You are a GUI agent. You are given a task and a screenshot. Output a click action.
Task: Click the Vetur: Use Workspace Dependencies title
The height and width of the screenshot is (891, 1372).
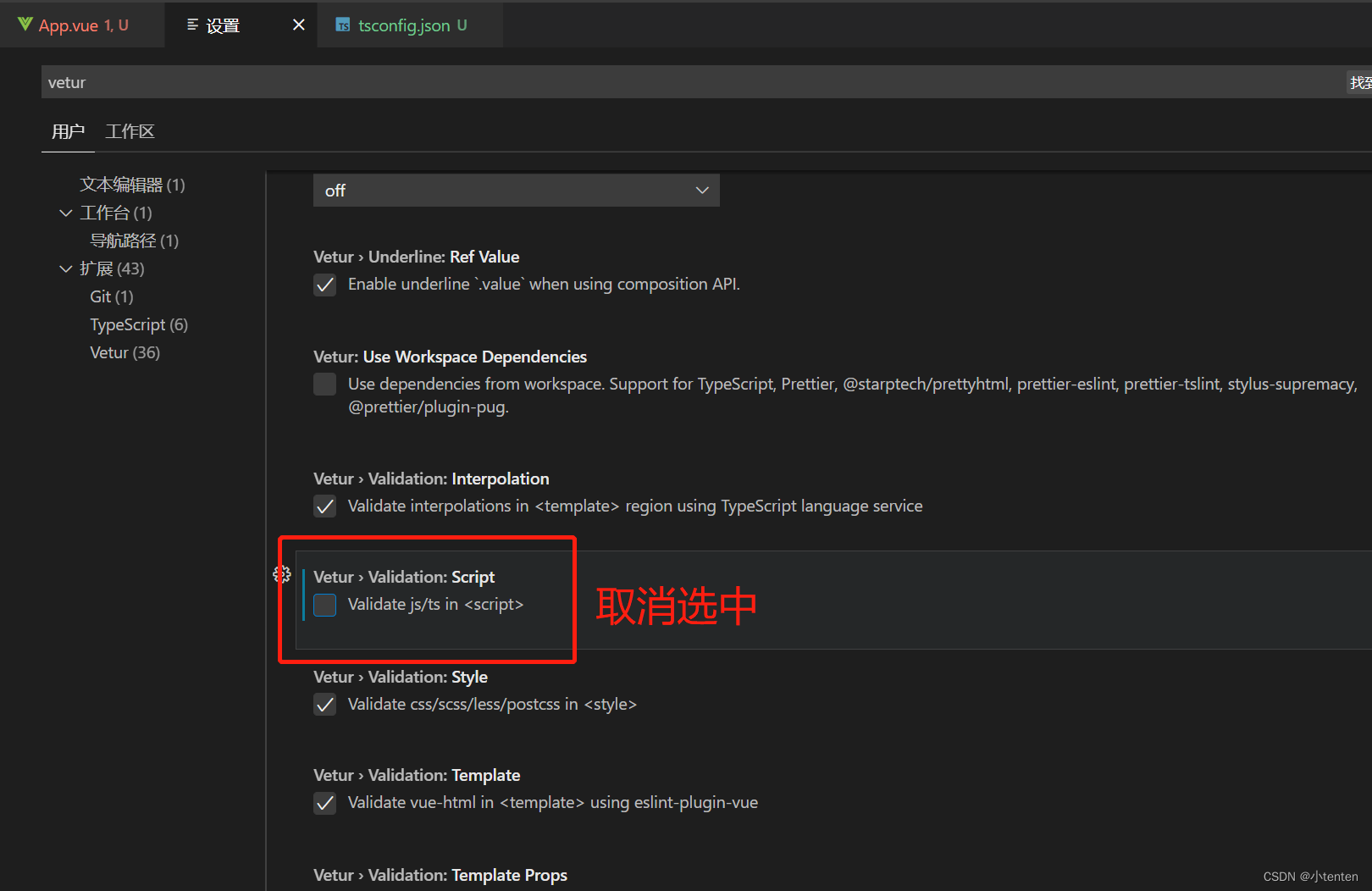(450, 357)
